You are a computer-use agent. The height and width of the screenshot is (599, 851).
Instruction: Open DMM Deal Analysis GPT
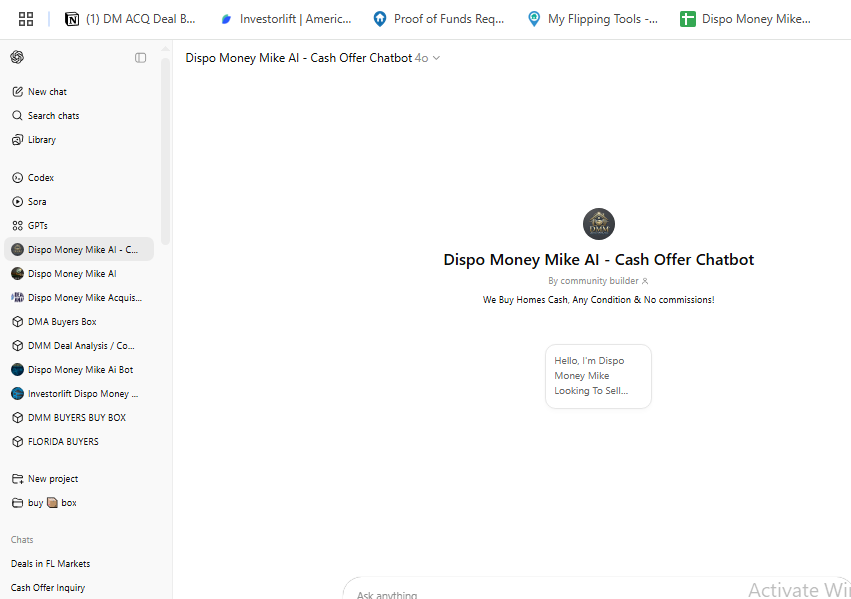click(79, 345)
